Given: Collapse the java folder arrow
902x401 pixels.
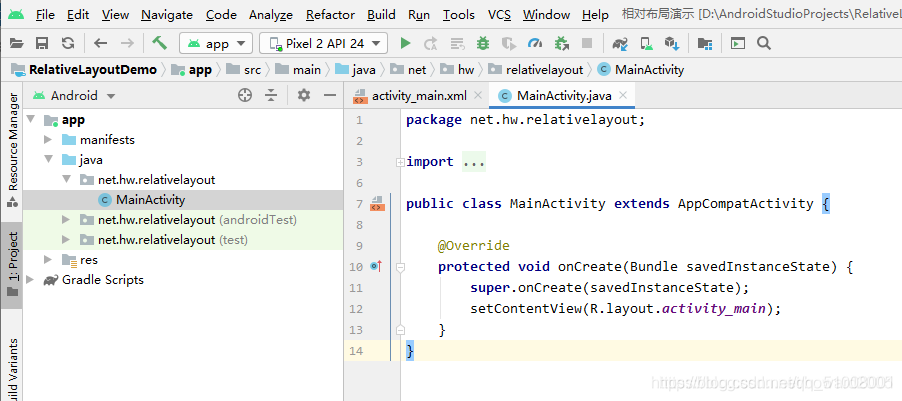Looking at the screenshot, I should coord(48,160).
